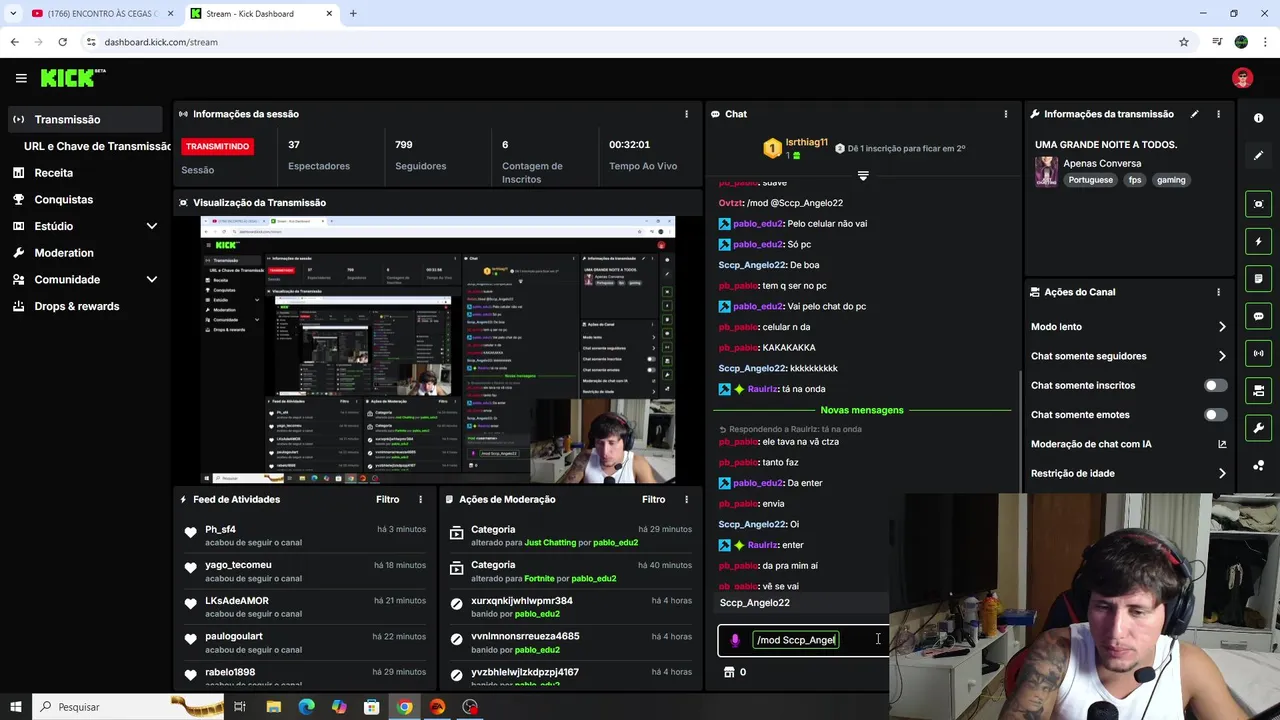
Task: Toggle the lightning activity feed icon in right rail
Action: pos(1258,241)
